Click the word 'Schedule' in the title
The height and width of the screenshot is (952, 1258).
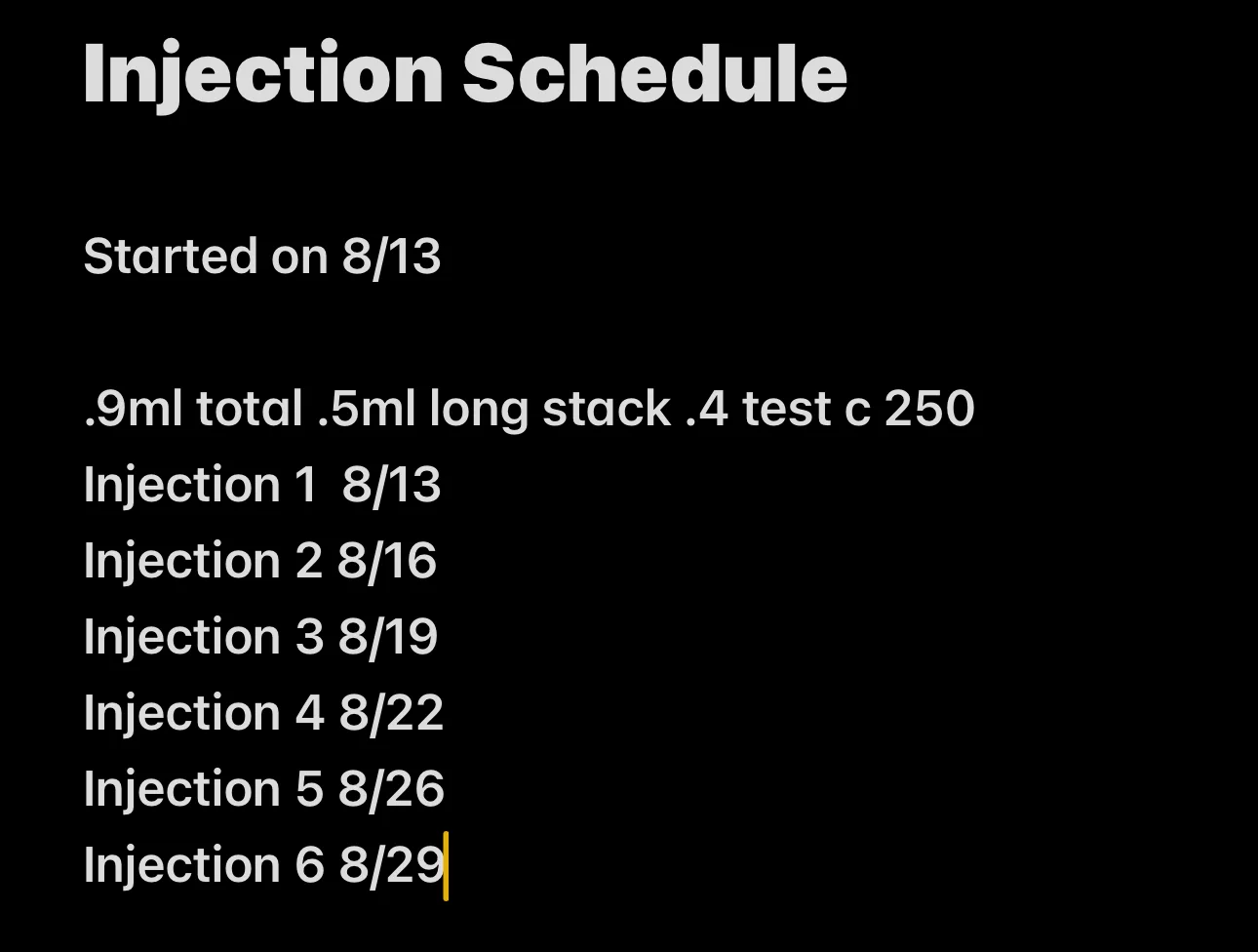pyautogui.click(x=654, y=72)
